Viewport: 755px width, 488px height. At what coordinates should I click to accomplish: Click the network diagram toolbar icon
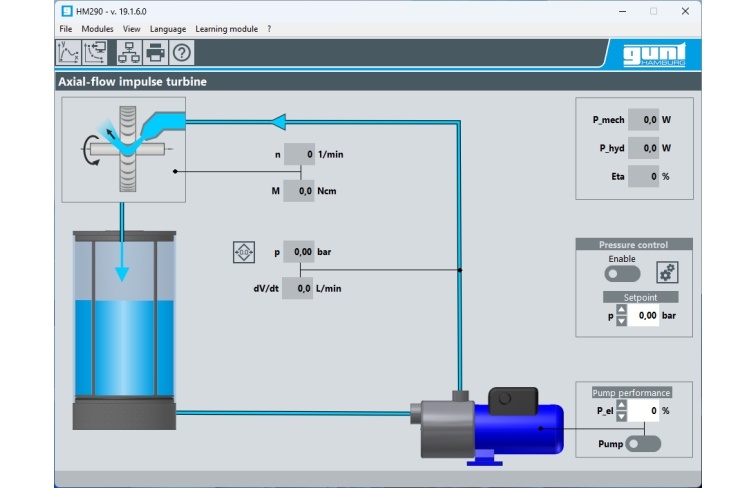pyautogui.click(x=129, y=53)
